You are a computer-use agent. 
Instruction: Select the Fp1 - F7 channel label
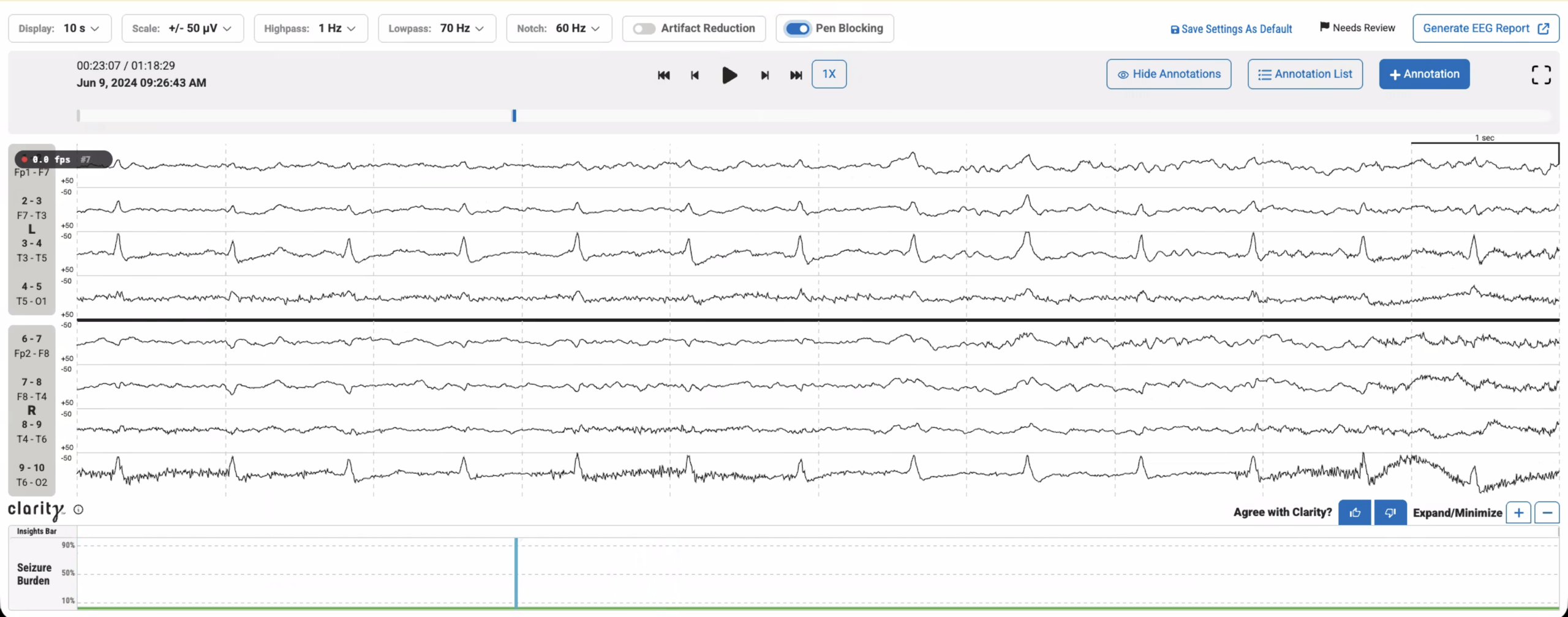point(32,173)
